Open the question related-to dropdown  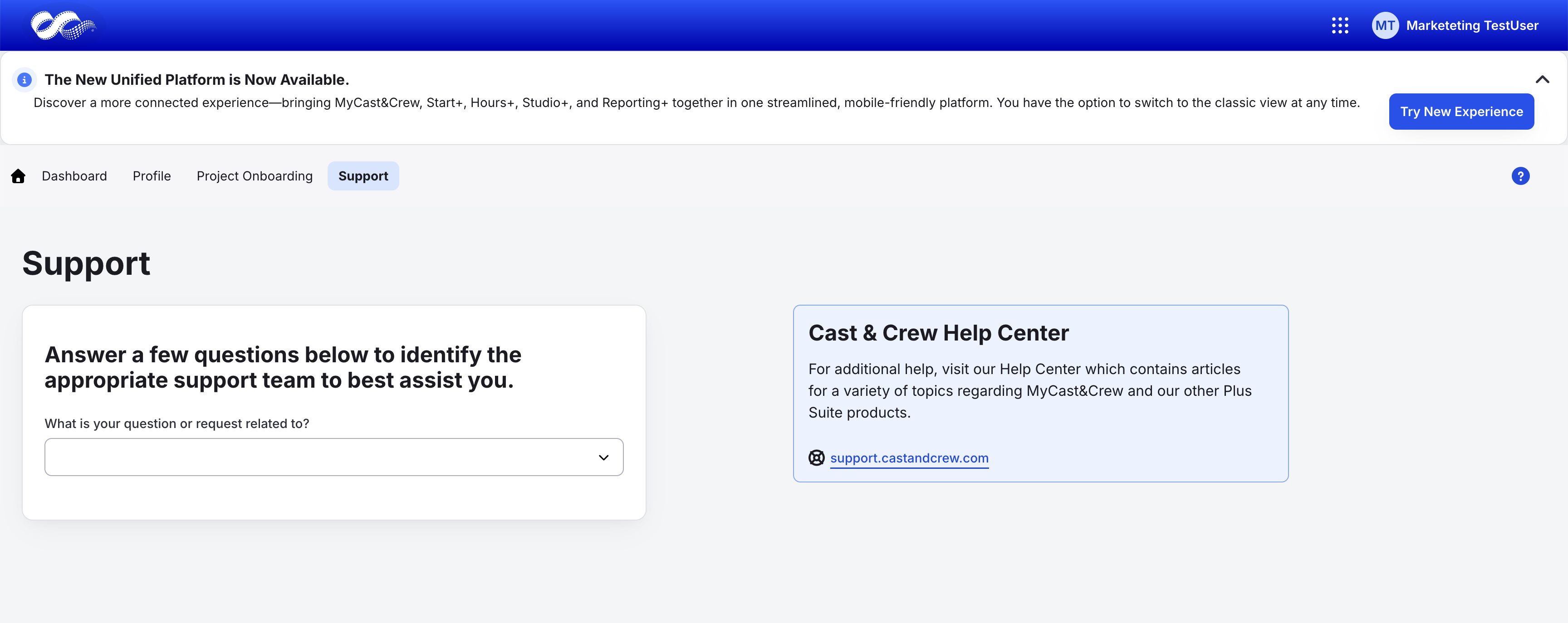point(333,457)
